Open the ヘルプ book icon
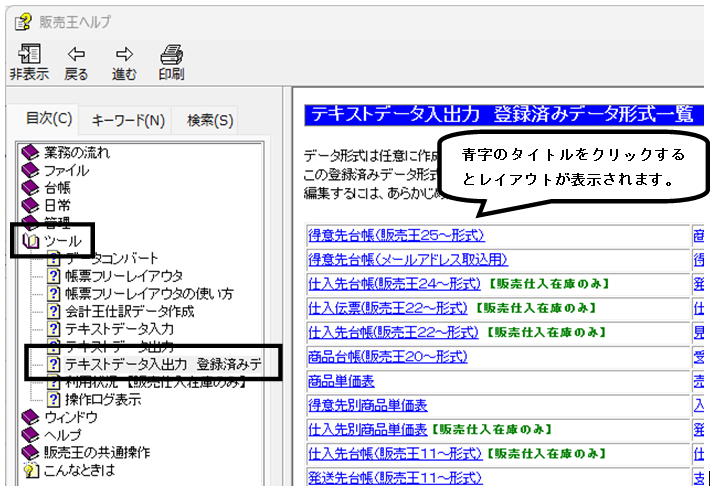Screen dimensions: 716x492 [x=31, y=434]
